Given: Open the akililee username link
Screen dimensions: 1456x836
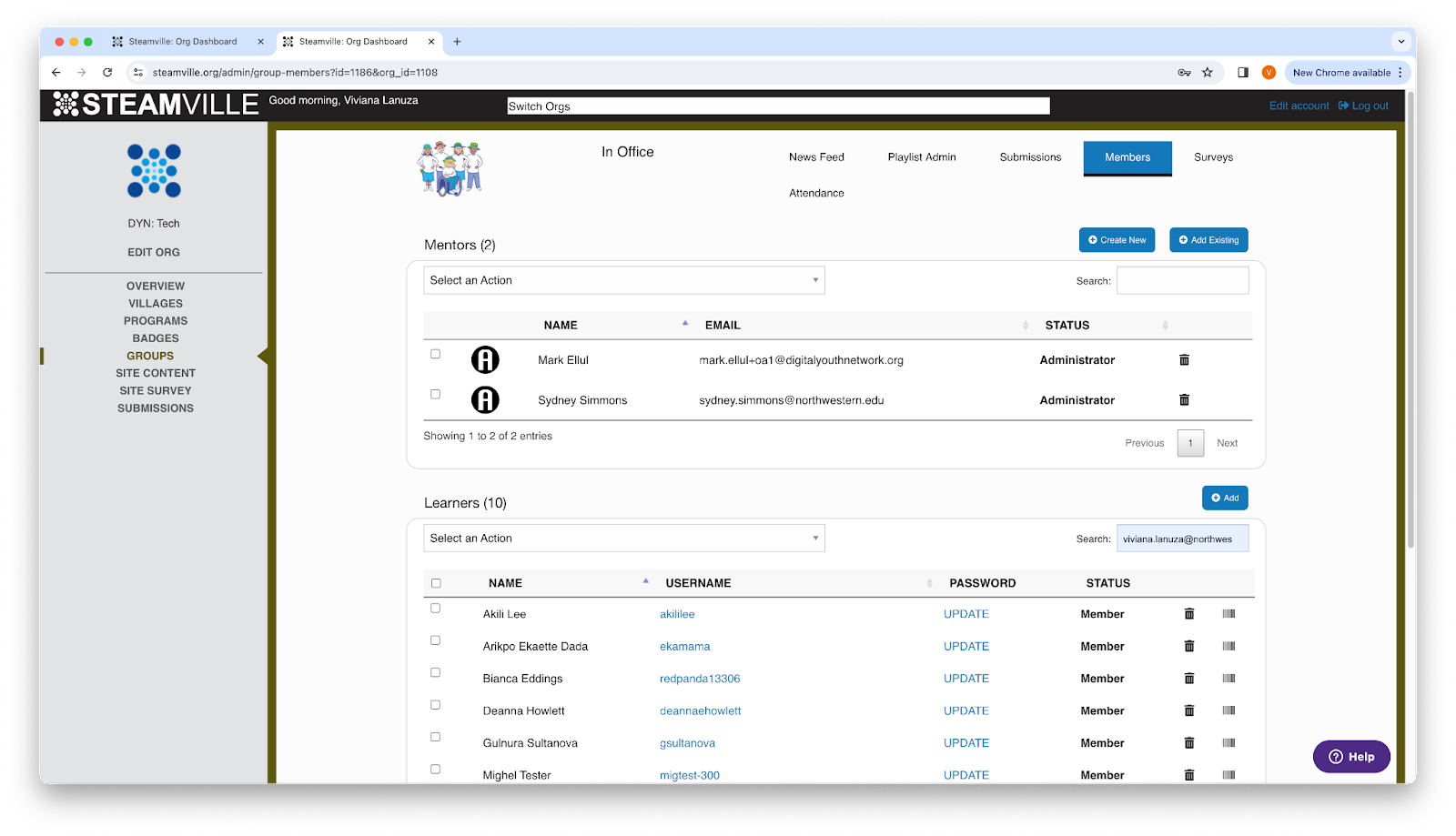Looking at the screenshot, I should pyautogui.click(x=677, y=614).
